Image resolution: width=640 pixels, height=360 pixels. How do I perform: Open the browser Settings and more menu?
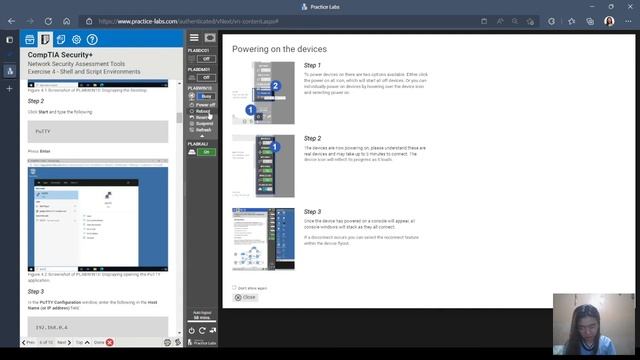[x=628, y=21]
